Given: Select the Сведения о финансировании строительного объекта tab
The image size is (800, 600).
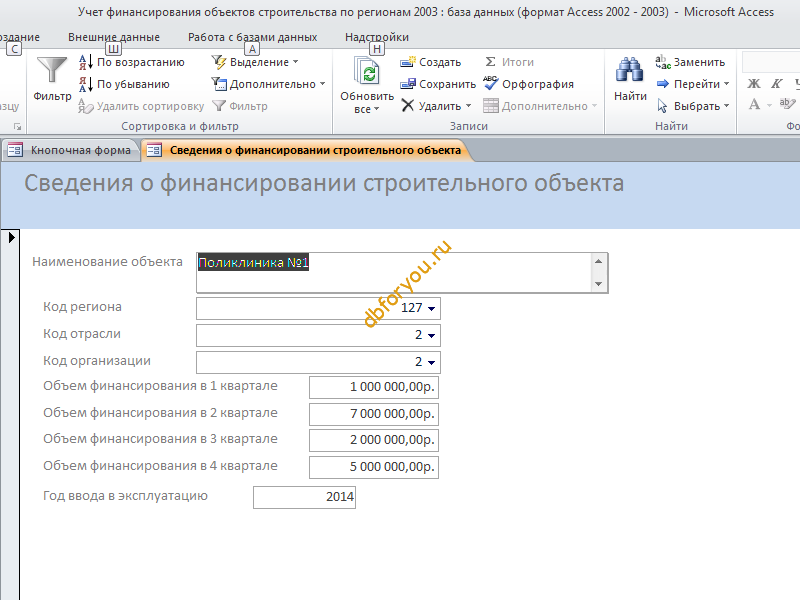Looking at the screenshot, I should point(306,150).
